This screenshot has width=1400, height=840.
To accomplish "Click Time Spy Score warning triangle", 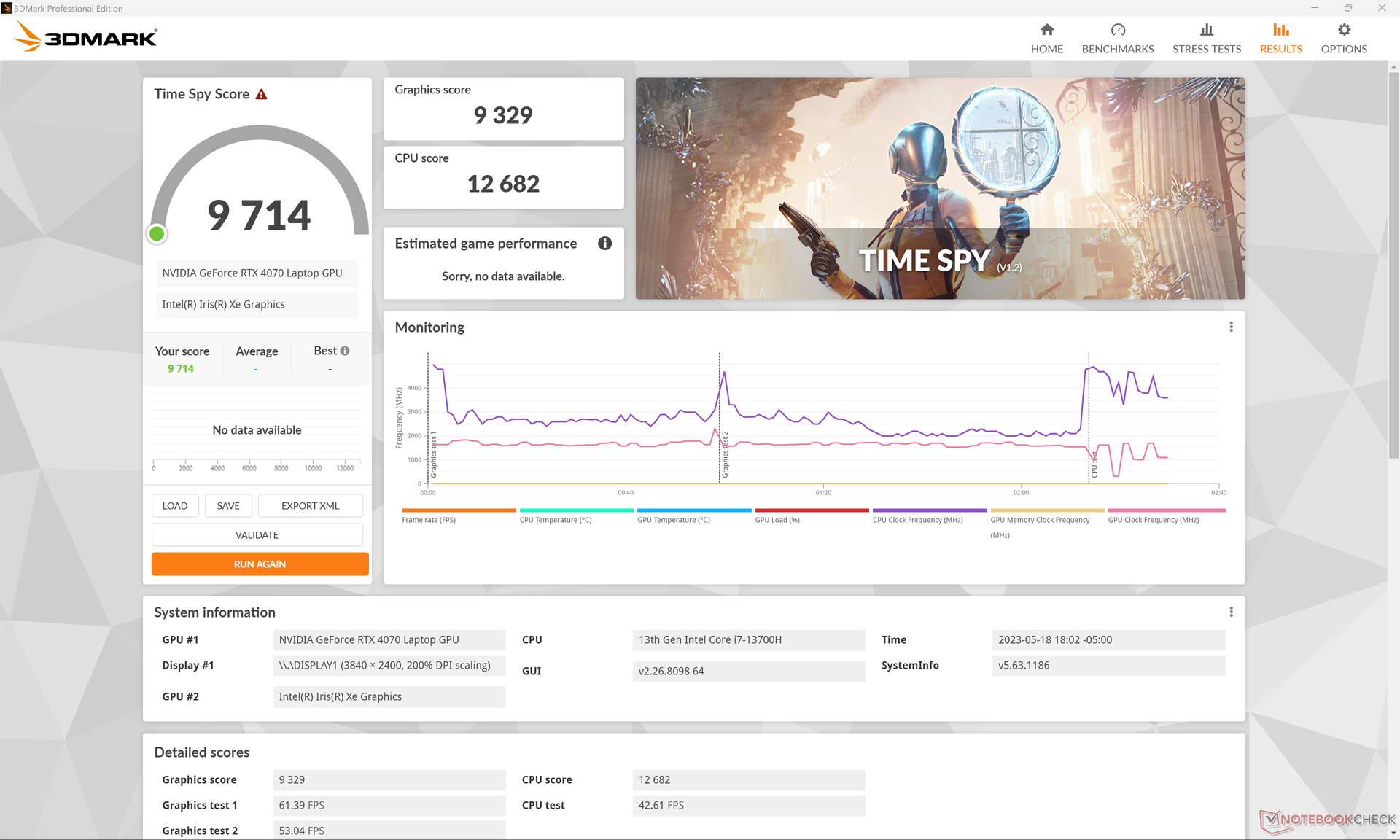I will tap(261, 94).
